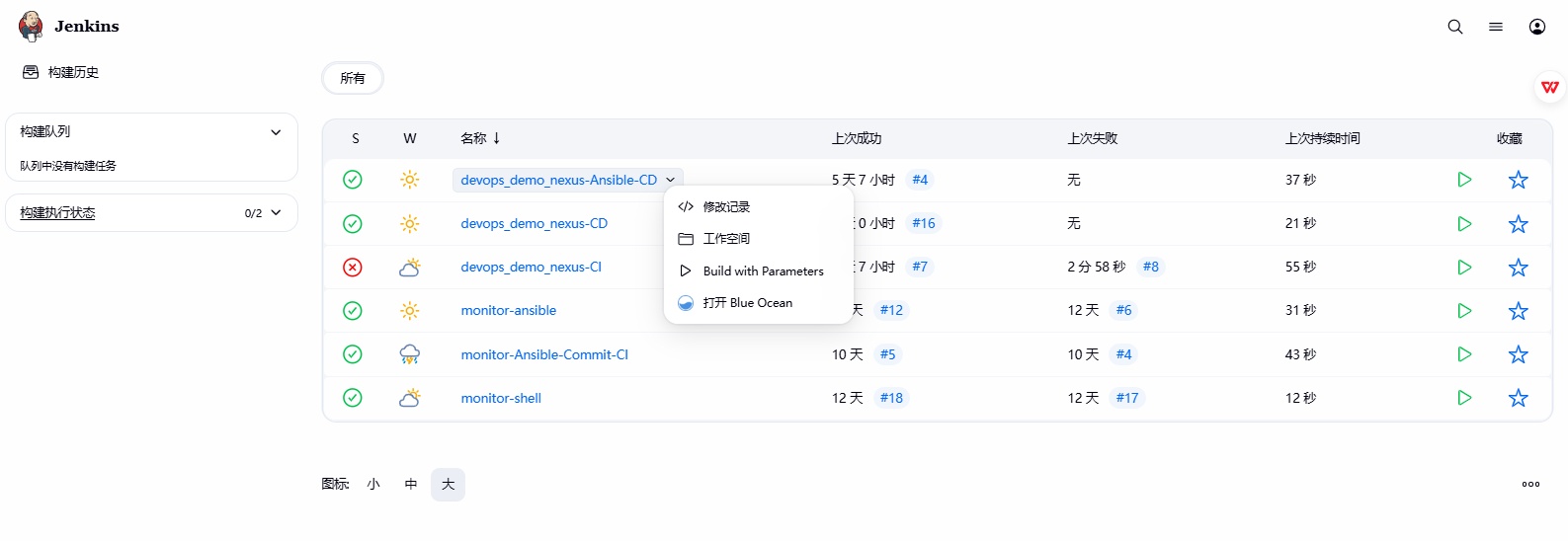Viewport: 1568px width, 541px height.
Task: Select Build with Parameters from menu
Action: (x=763, y=271)
